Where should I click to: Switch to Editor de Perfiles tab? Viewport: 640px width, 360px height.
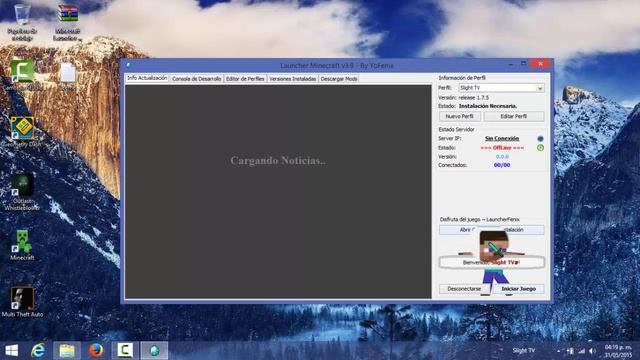point(245,79)
